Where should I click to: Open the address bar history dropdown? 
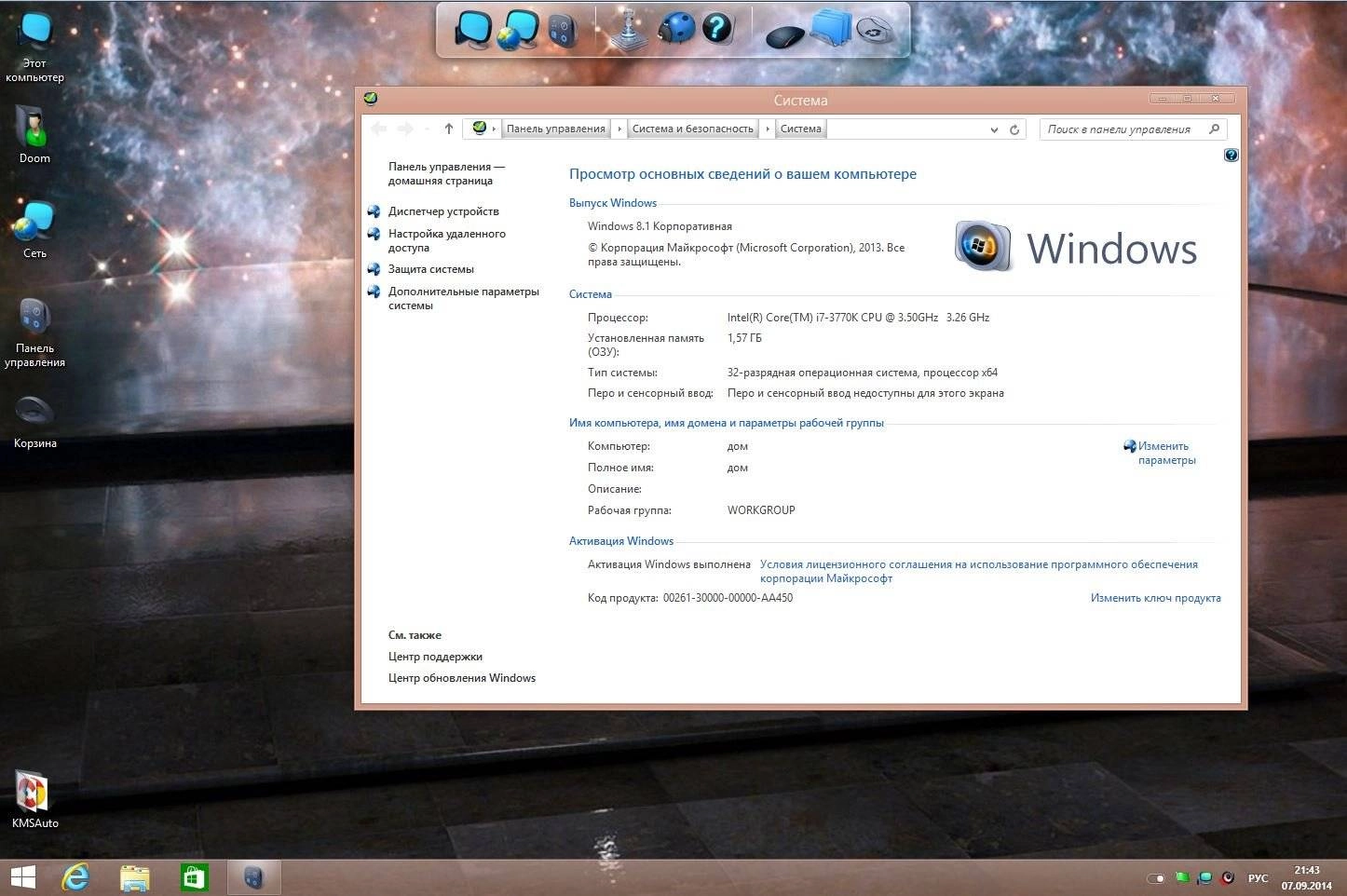coord(994,129)
